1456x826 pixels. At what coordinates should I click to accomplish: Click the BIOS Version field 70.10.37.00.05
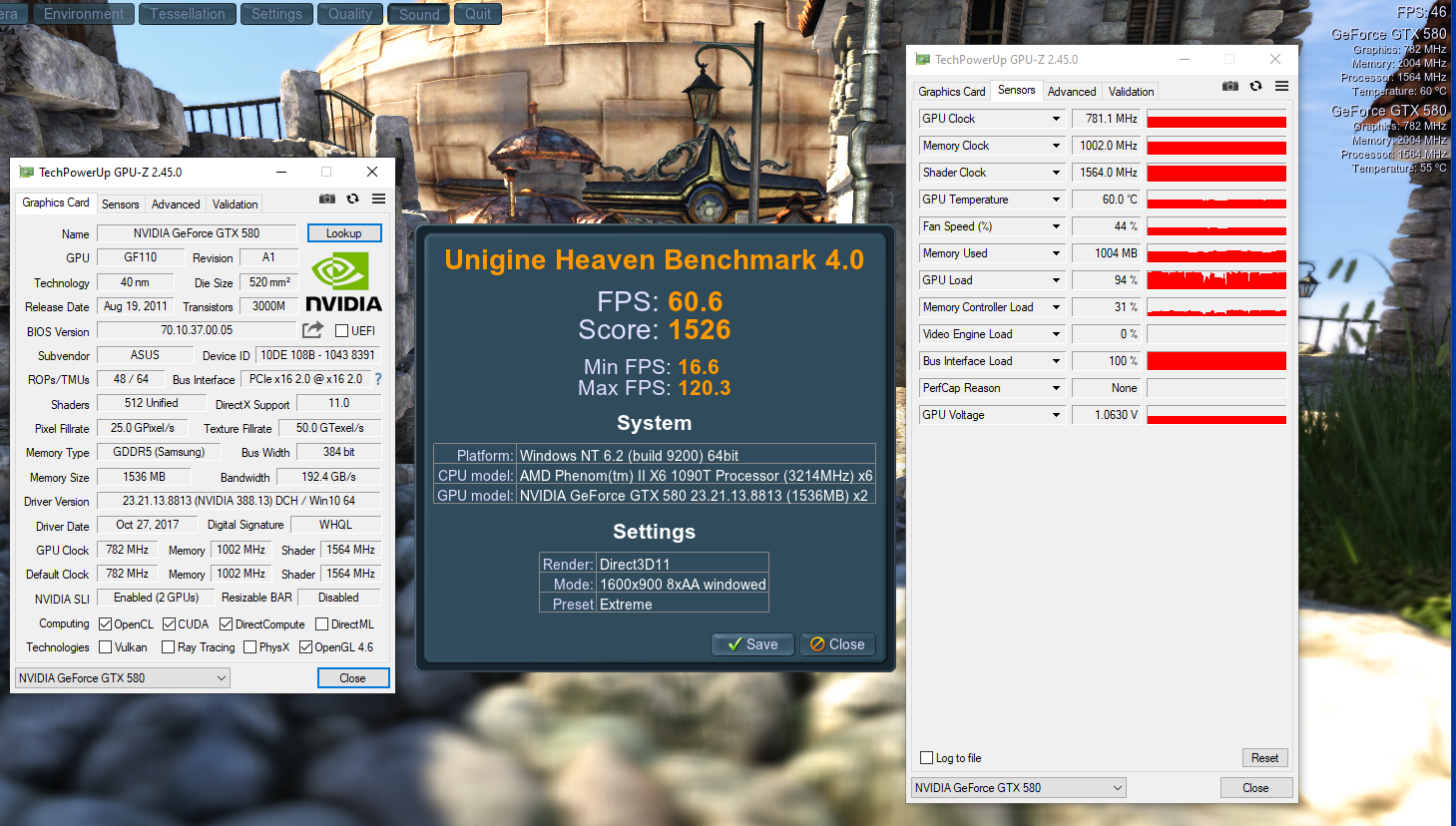[197, 330]
